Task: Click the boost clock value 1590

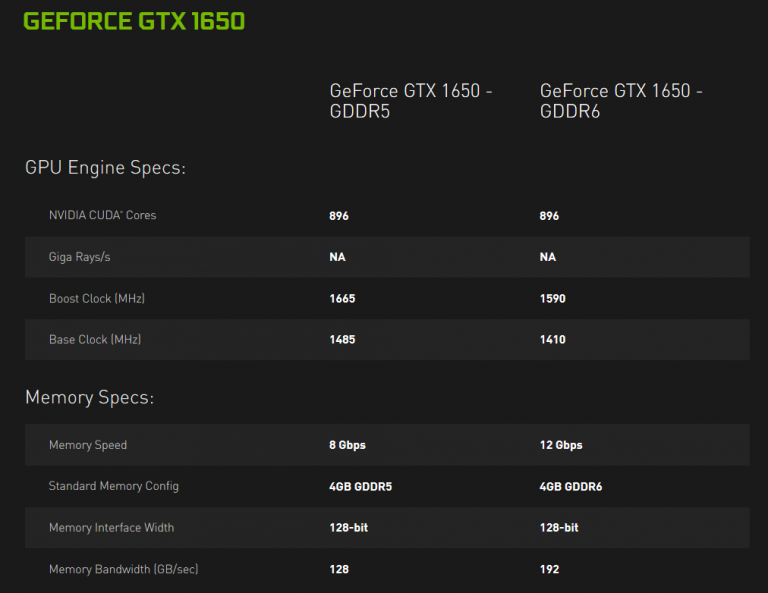Action: (x=552, y=299)
